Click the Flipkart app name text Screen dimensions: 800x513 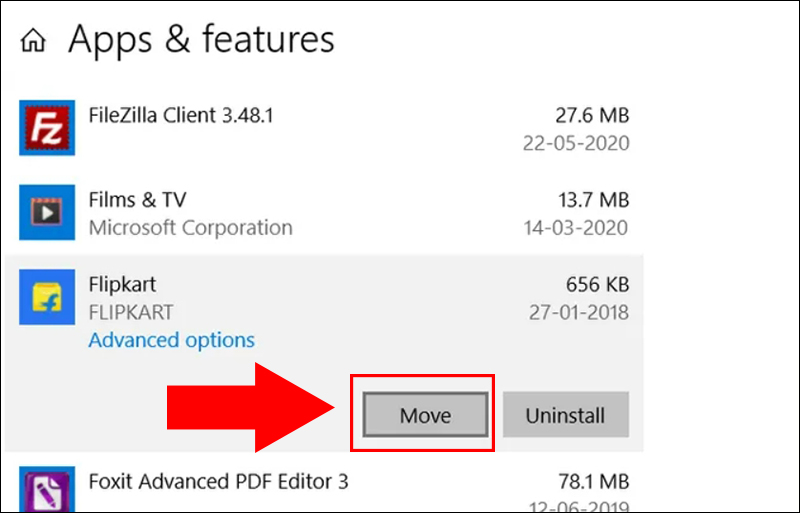(122, 286)
